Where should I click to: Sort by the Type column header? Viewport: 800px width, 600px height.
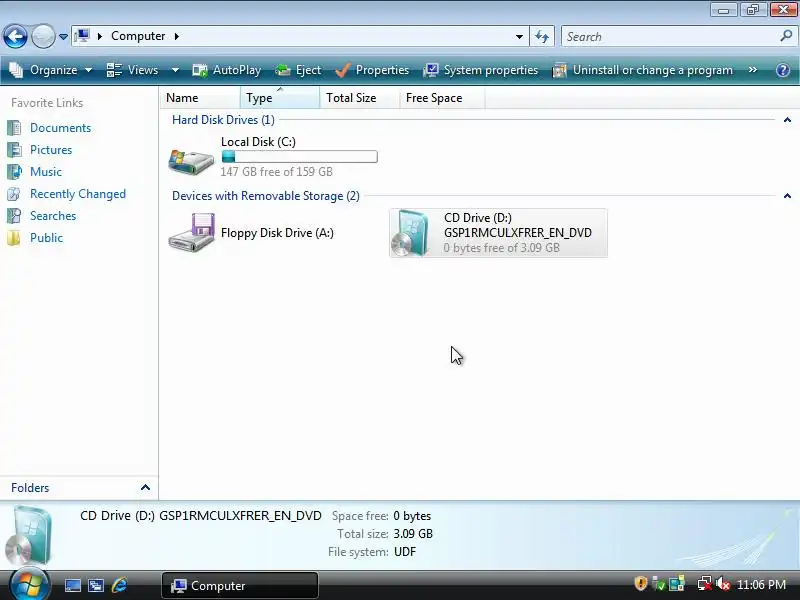click(x=280, y=97)
